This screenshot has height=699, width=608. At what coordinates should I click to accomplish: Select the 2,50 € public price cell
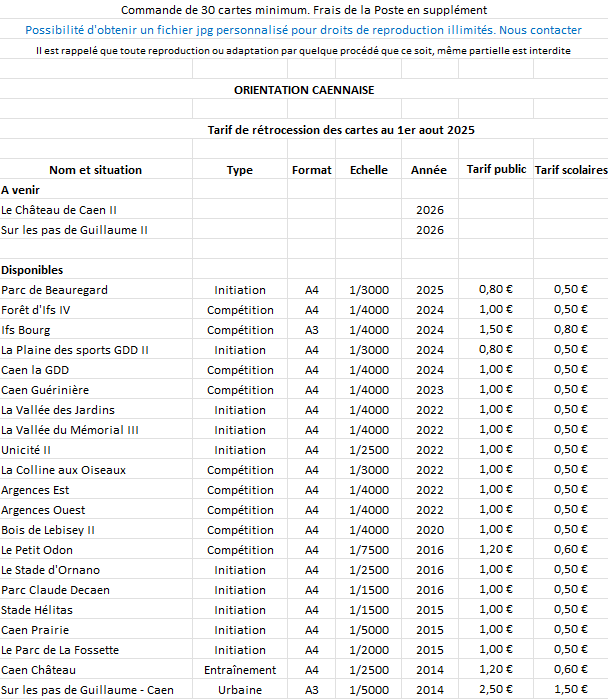tap(496, 690)
